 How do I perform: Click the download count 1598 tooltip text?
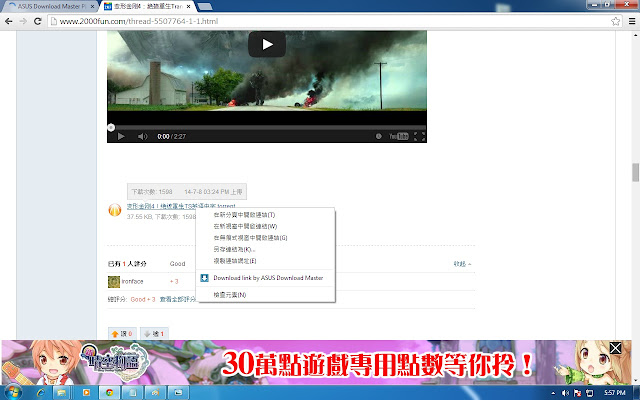[x=152, y=192]
